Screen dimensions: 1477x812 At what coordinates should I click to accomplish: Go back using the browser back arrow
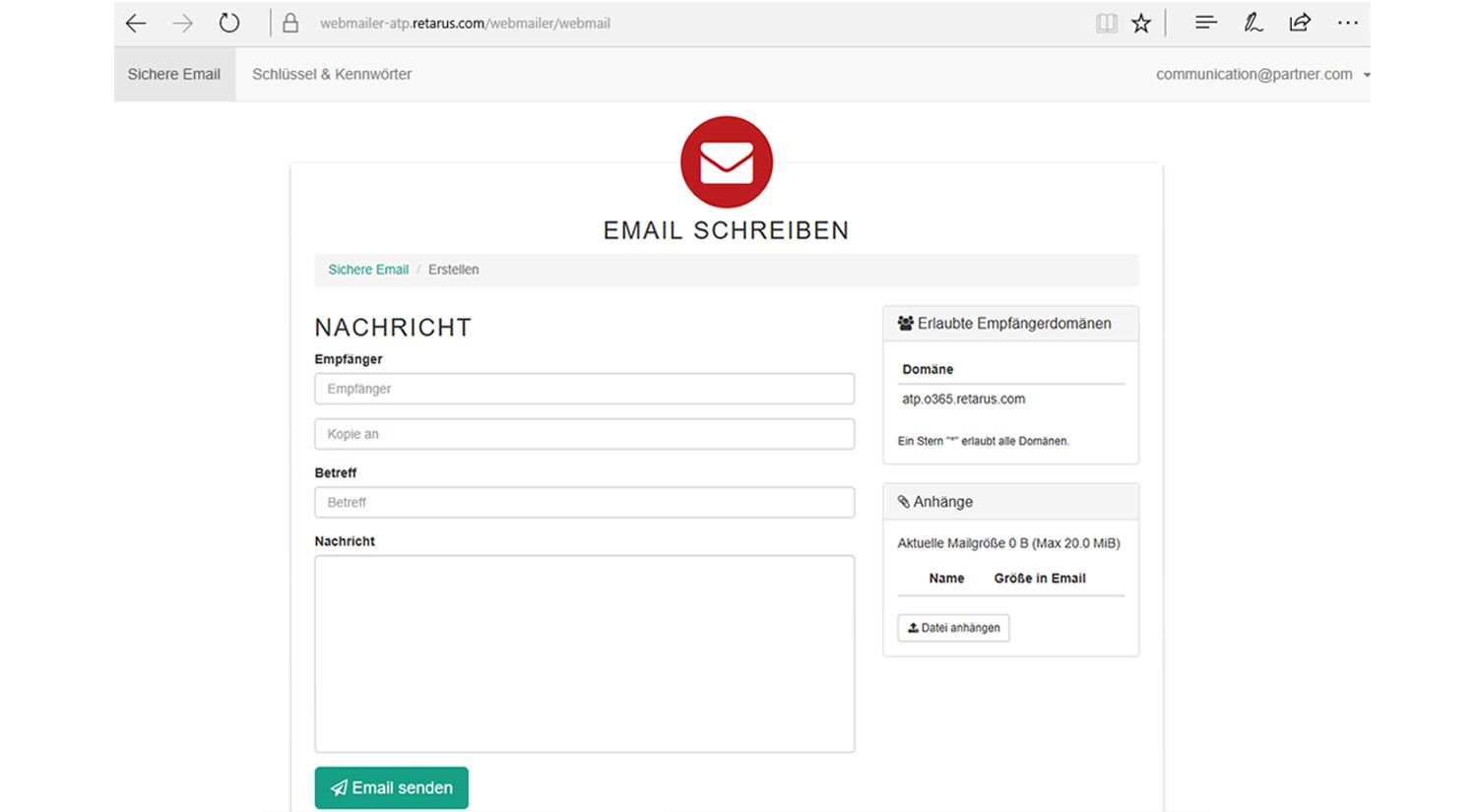pyautogui.click(x=136, y=23)
